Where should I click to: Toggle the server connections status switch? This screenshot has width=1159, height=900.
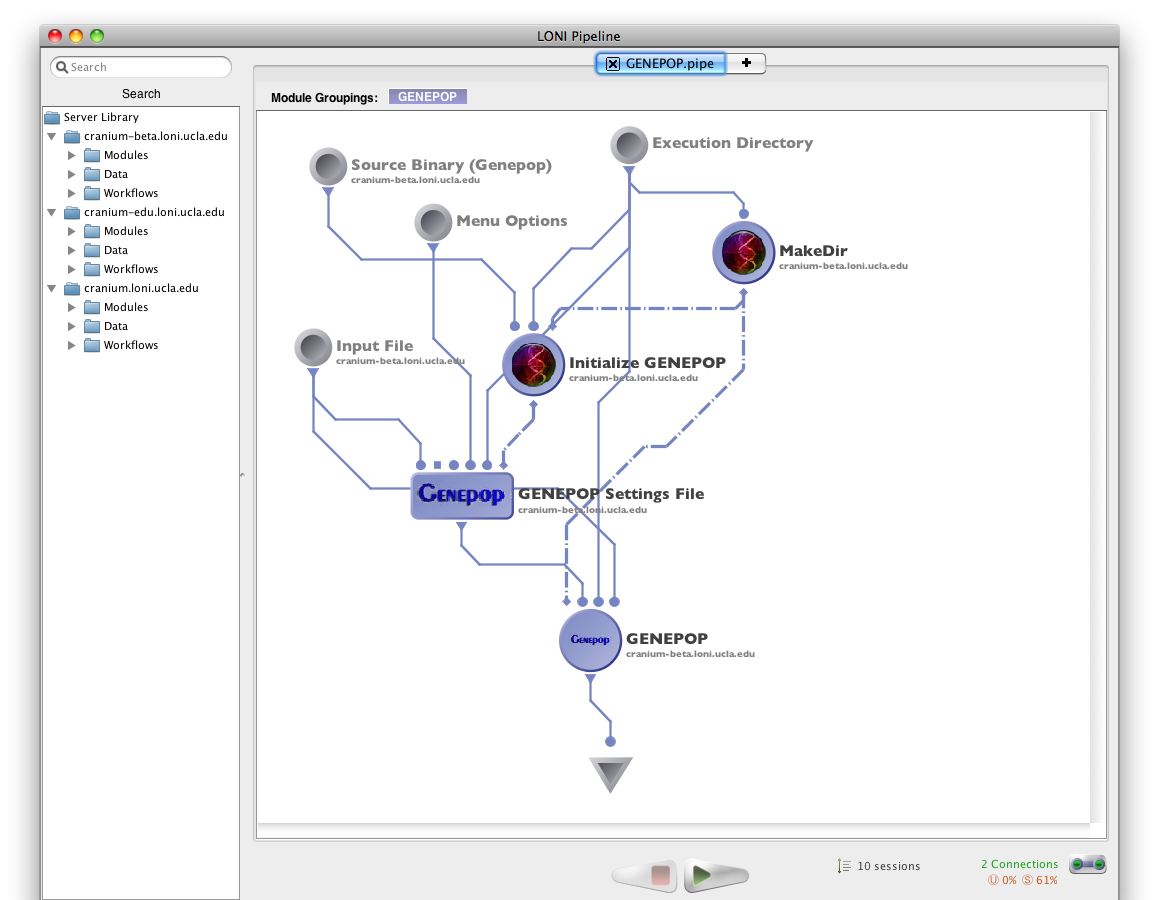tap(1087, 865)
